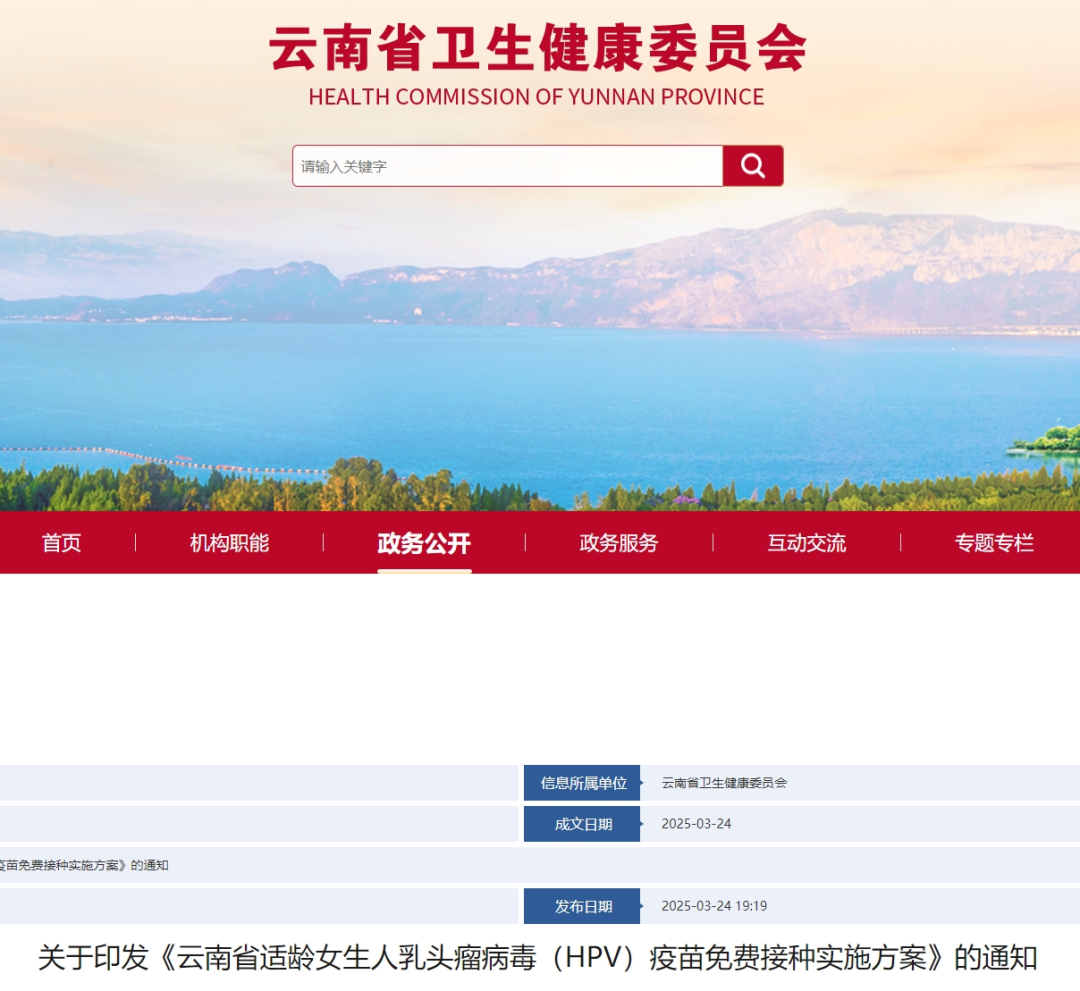Click the HPV vaccine notice headline
Image resolution: width=1080 pixels, height=991 pixels.
(538, 957)
